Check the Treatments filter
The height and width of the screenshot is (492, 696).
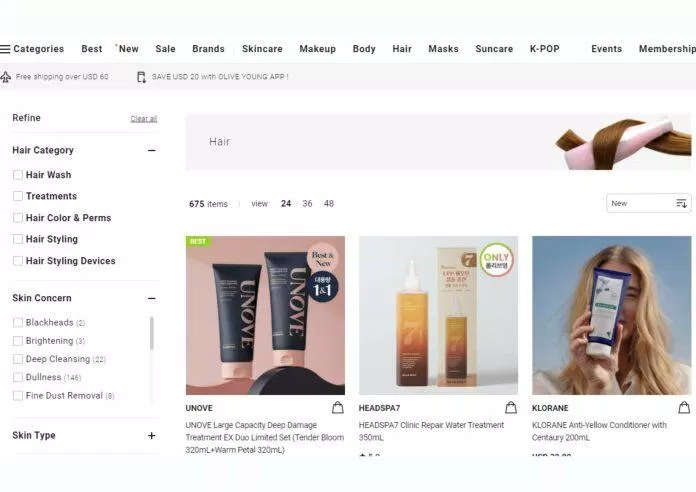pyautogui.click(x=18, y=196)
